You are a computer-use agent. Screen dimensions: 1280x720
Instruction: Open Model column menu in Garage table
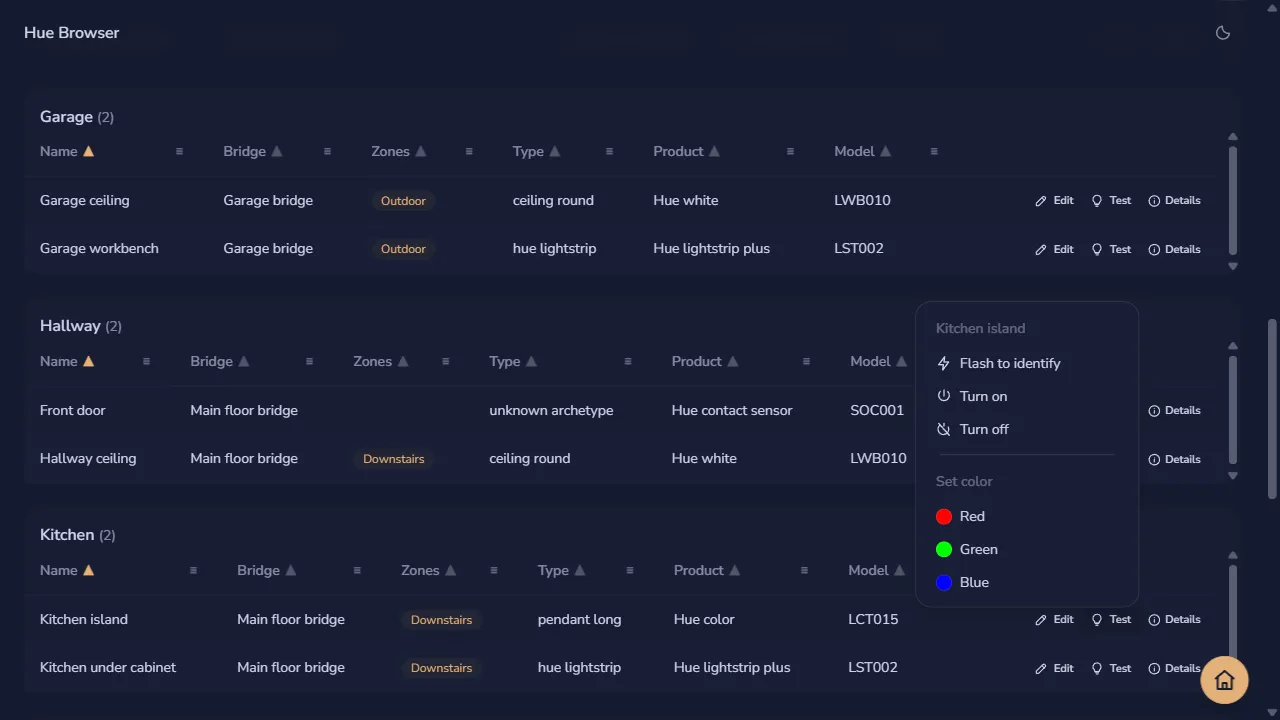click(934, 152)
